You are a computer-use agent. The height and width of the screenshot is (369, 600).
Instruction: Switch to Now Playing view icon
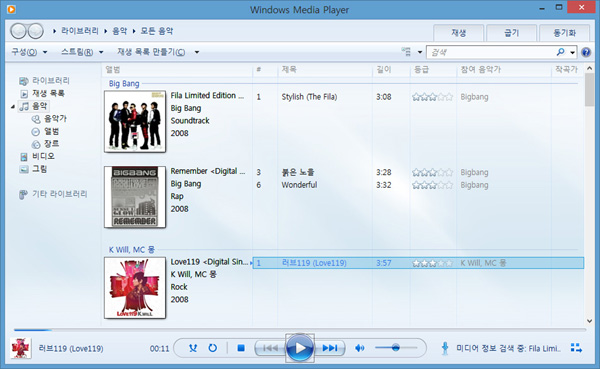(x=576, y=348)
